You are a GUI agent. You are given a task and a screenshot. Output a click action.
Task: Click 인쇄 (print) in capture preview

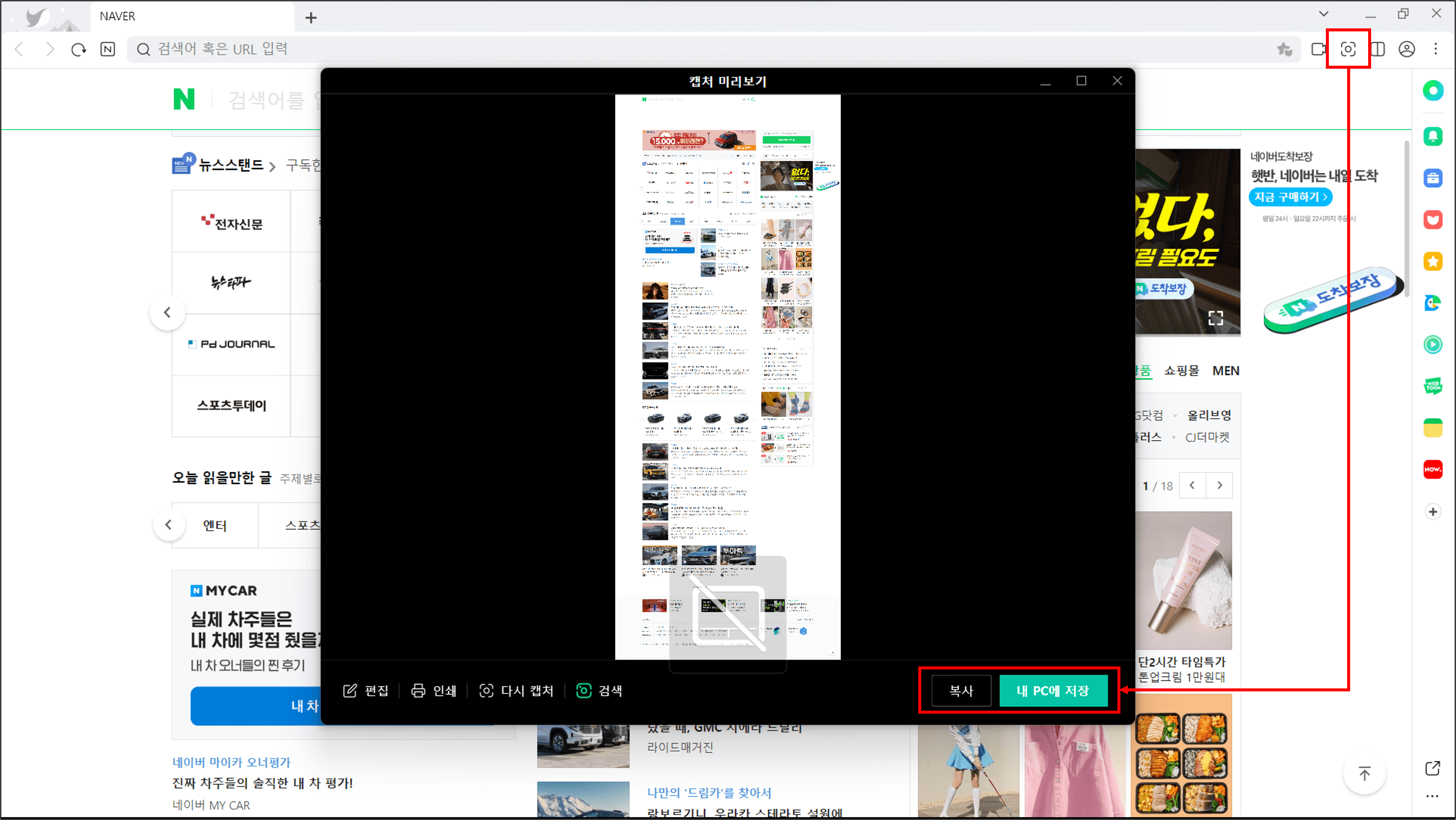pyautogui.click(x=433, y=691)
